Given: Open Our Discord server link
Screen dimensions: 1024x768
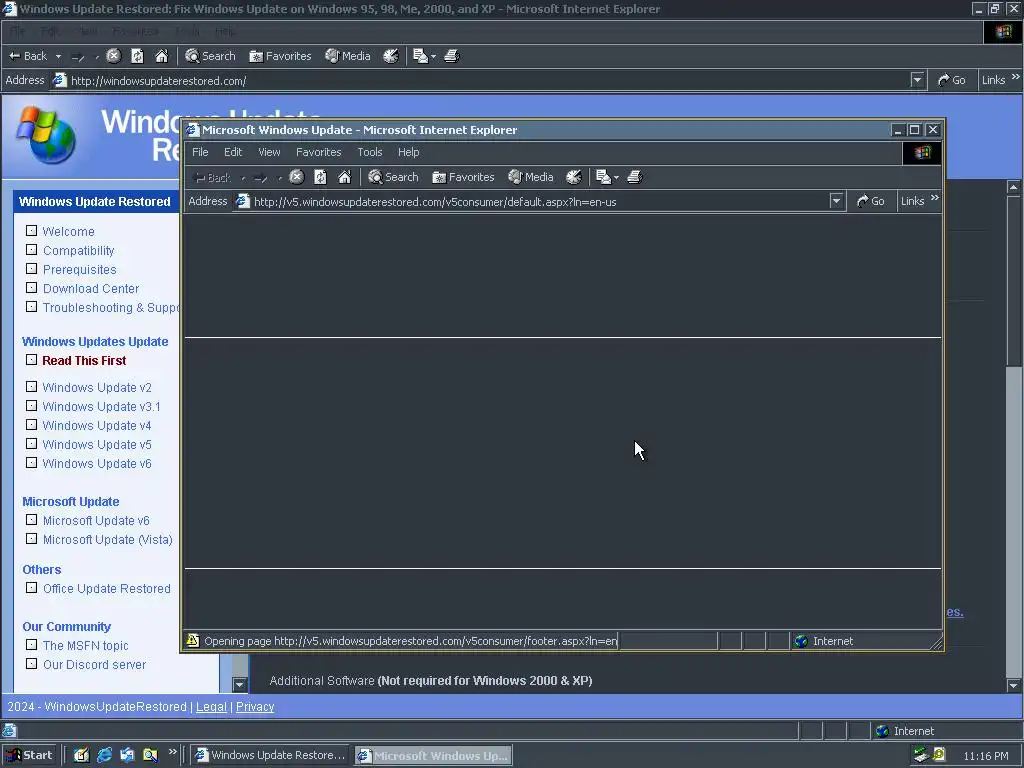Looking at the screenshot, I should point(95,664).
